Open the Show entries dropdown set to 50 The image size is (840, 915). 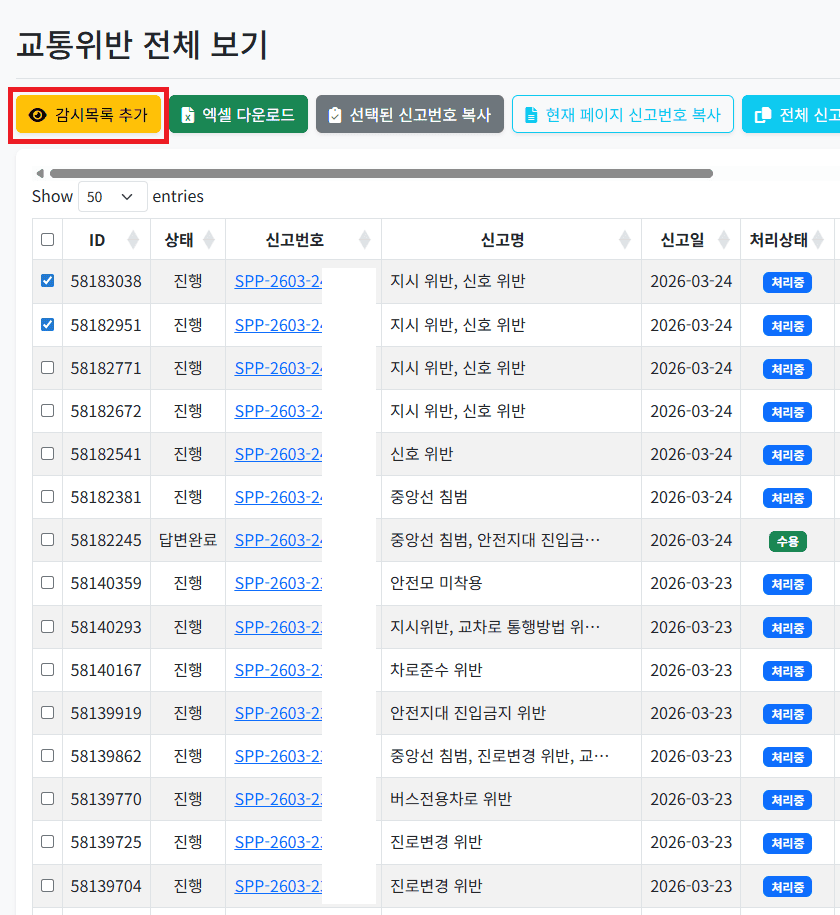coord(112,196)
